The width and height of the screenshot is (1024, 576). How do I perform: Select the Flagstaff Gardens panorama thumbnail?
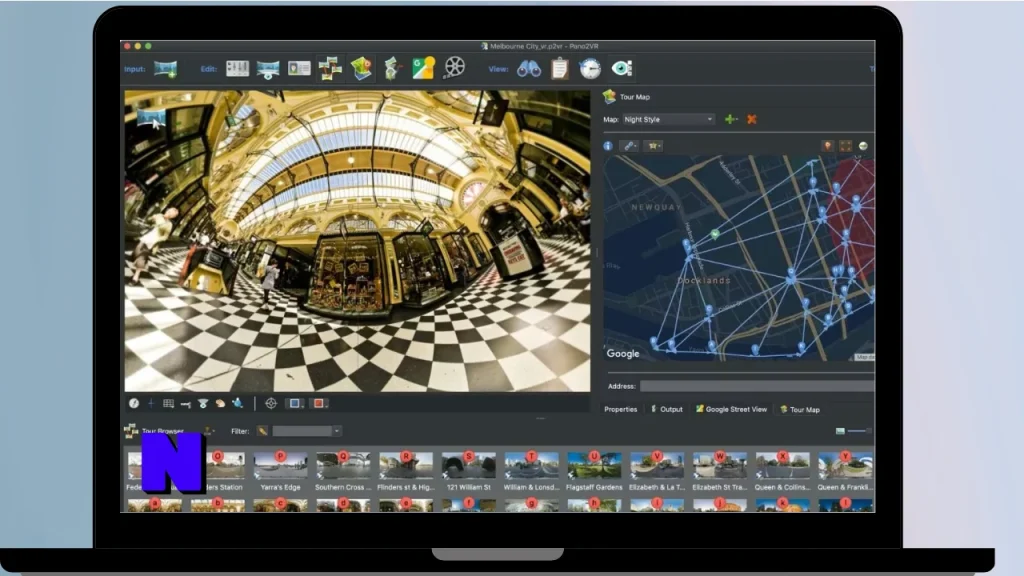click(594, 470)
